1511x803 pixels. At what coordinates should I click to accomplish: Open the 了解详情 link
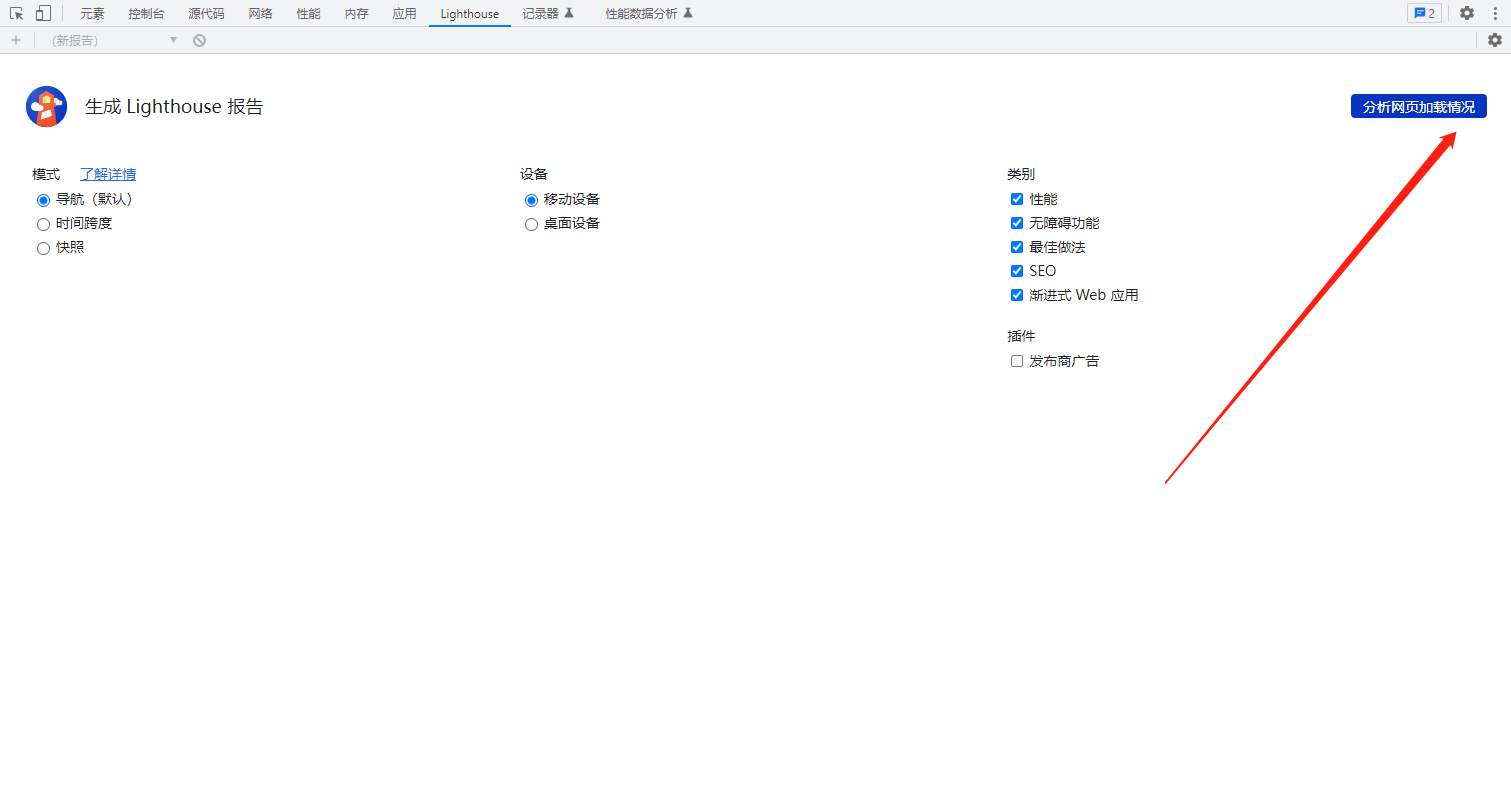click(x=108, y=174)
